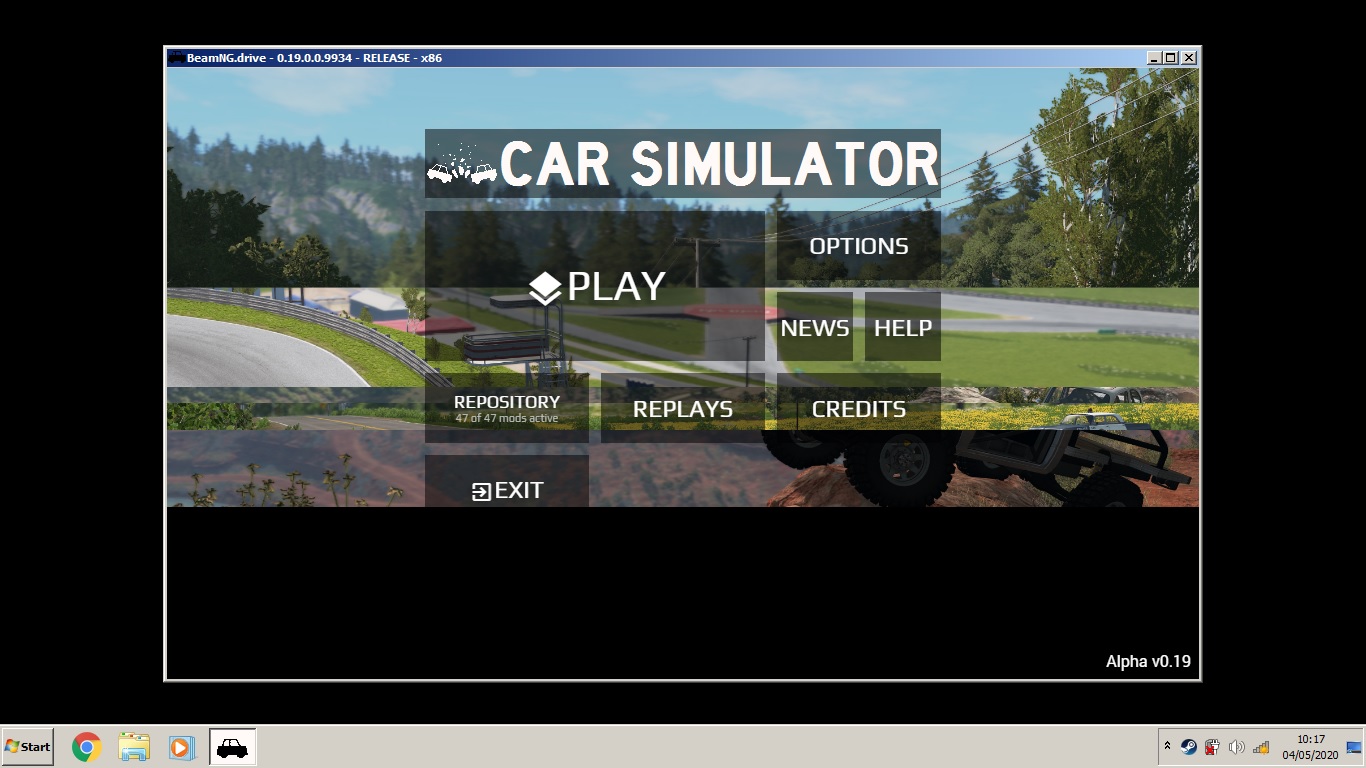View the game CREDITS
The height and width of the screenshot is (768, 1366).
tap(859, 409)
